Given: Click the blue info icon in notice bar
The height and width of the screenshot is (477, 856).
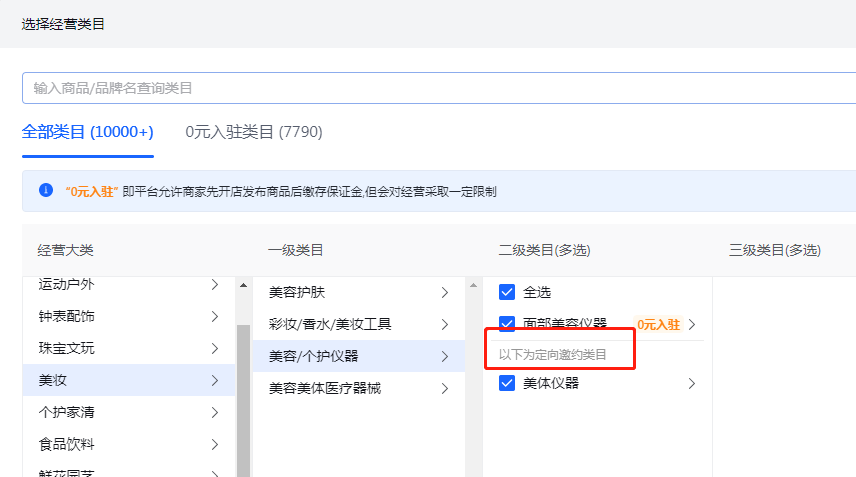Looking at the screenshot, I should tap(45, 190).
